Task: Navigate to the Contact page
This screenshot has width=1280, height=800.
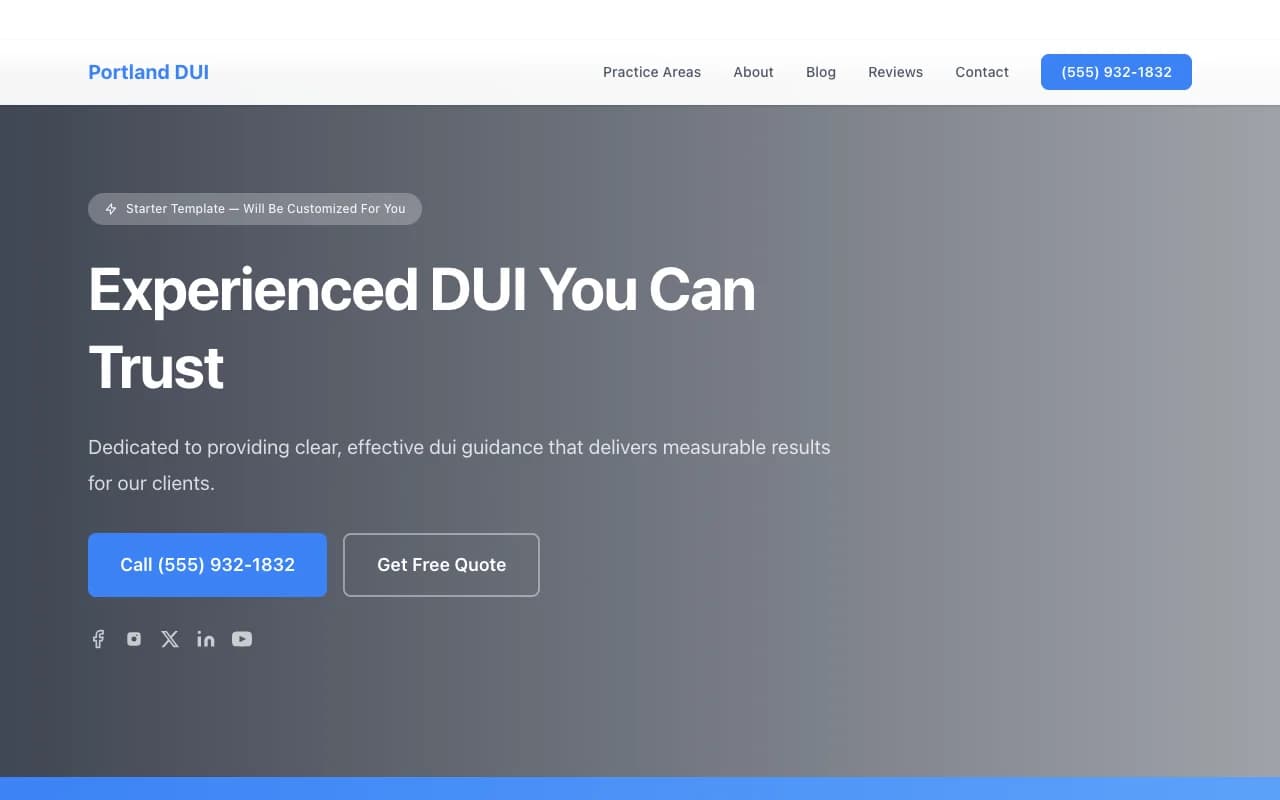Action: pyautogui.click(x=982, y=72)
